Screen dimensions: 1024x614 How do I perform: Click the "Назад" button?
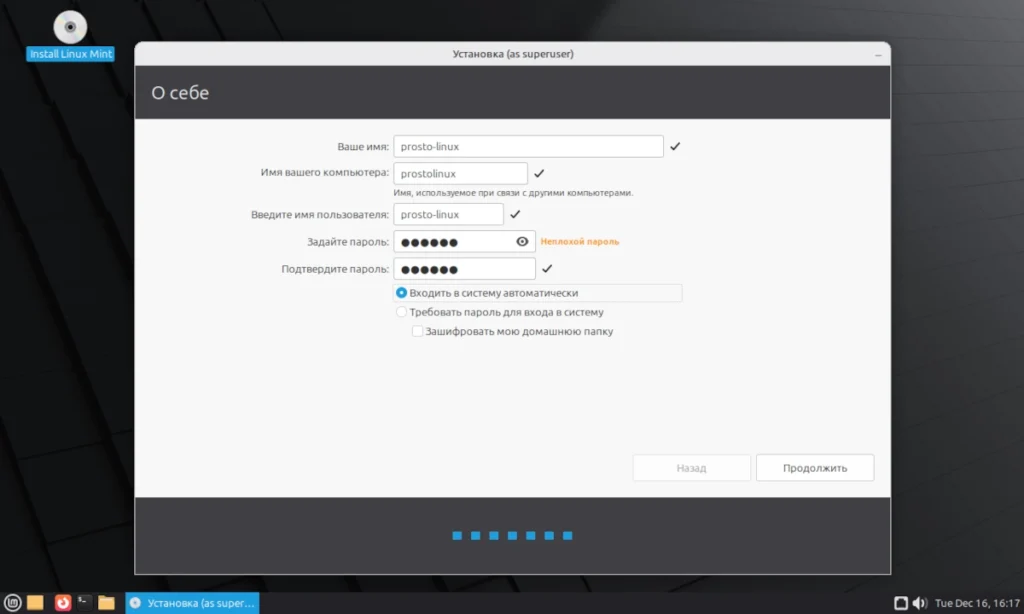(692, 468)
